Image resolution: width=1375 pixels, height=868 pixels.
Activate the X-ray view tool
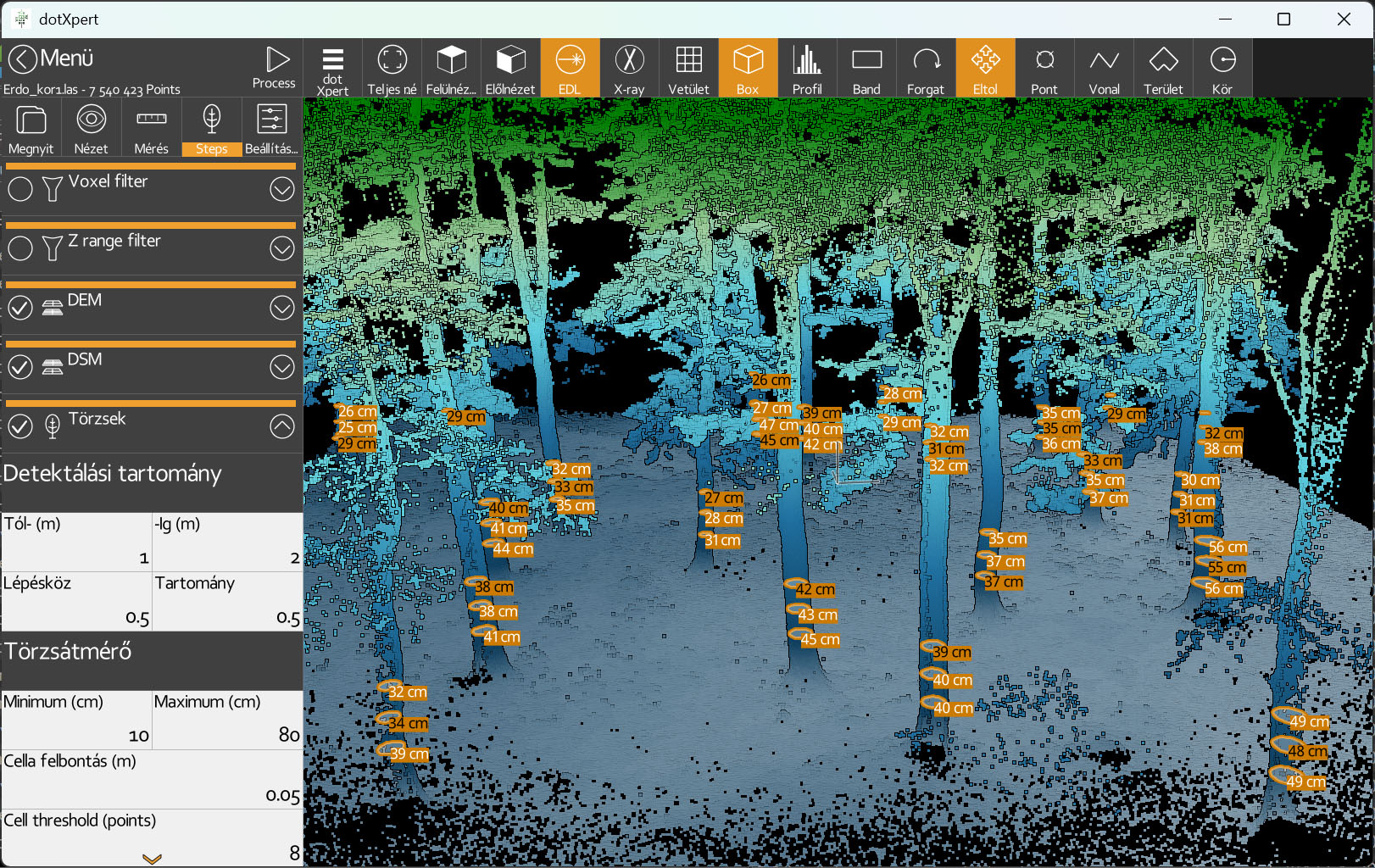629,69
